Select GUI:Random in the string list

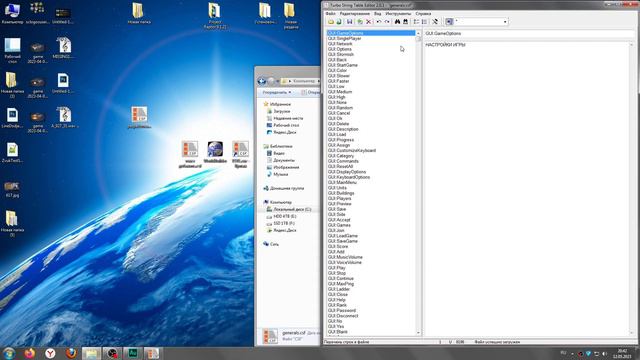[340, 108]
